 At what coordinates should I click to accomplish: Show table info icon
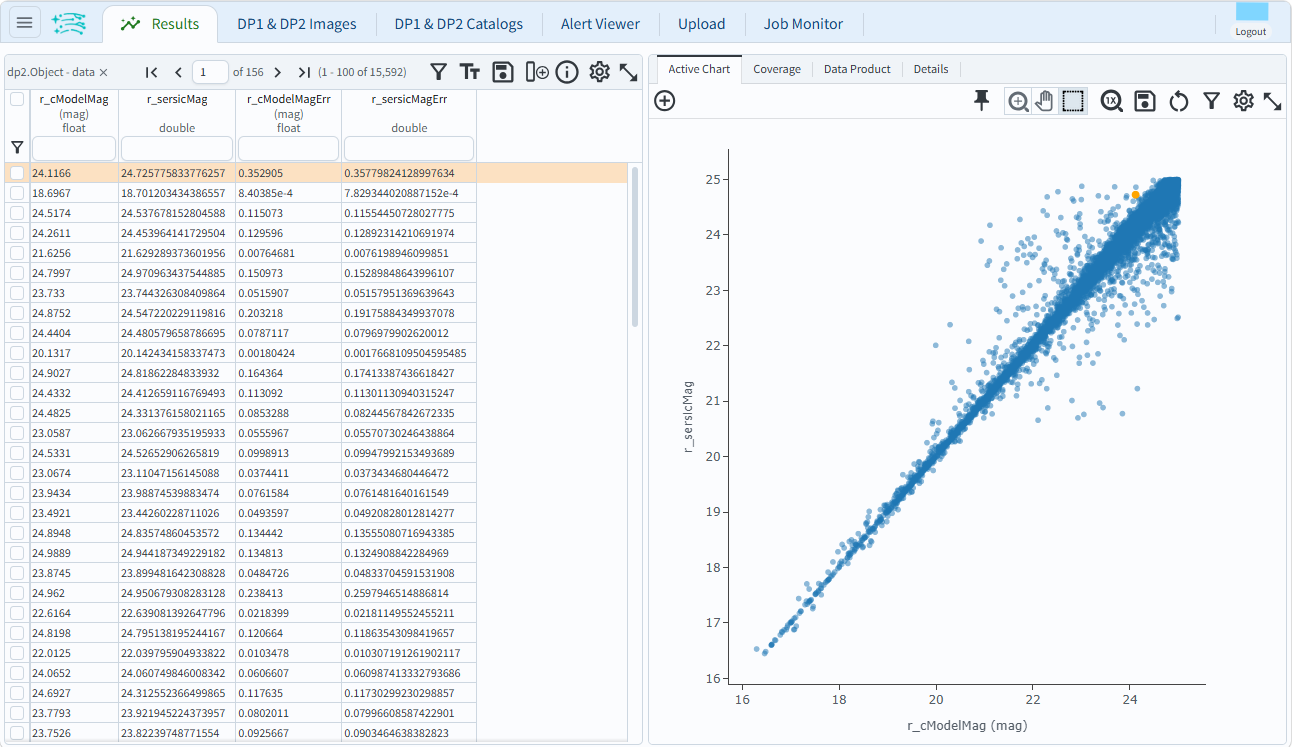click(567, 72)
